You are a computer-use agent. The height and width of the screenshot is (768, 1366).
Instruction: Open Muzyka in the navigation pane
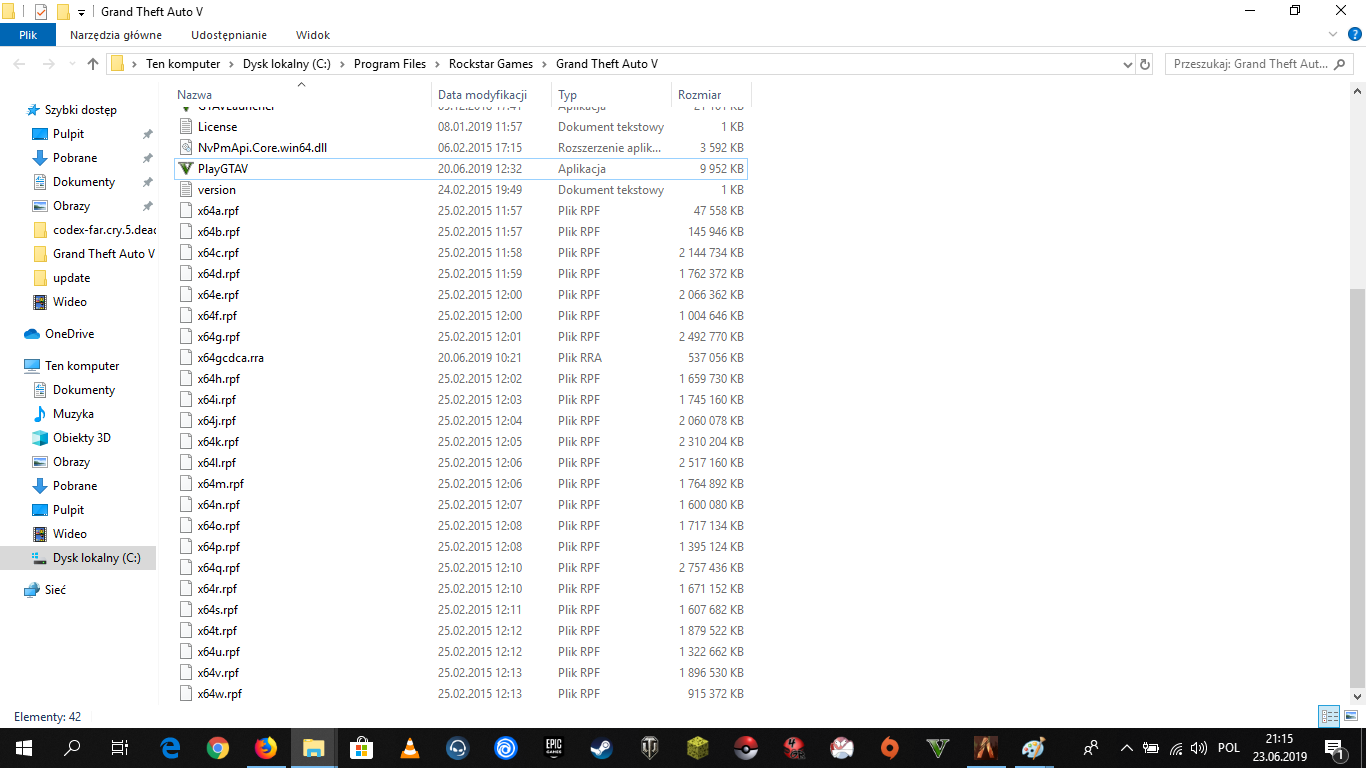point(63,414)
